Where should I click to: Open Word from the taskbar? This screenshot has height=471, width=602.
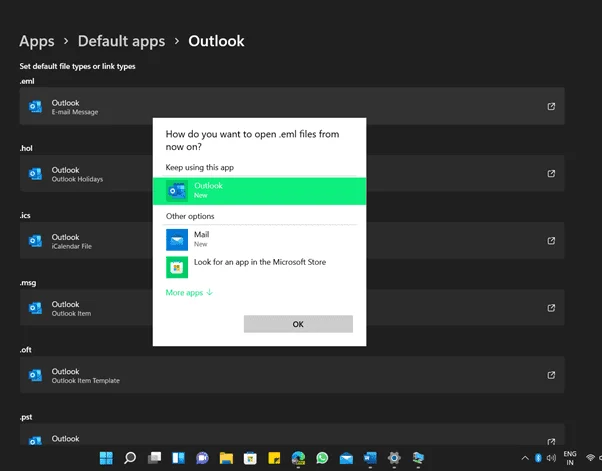370,458
